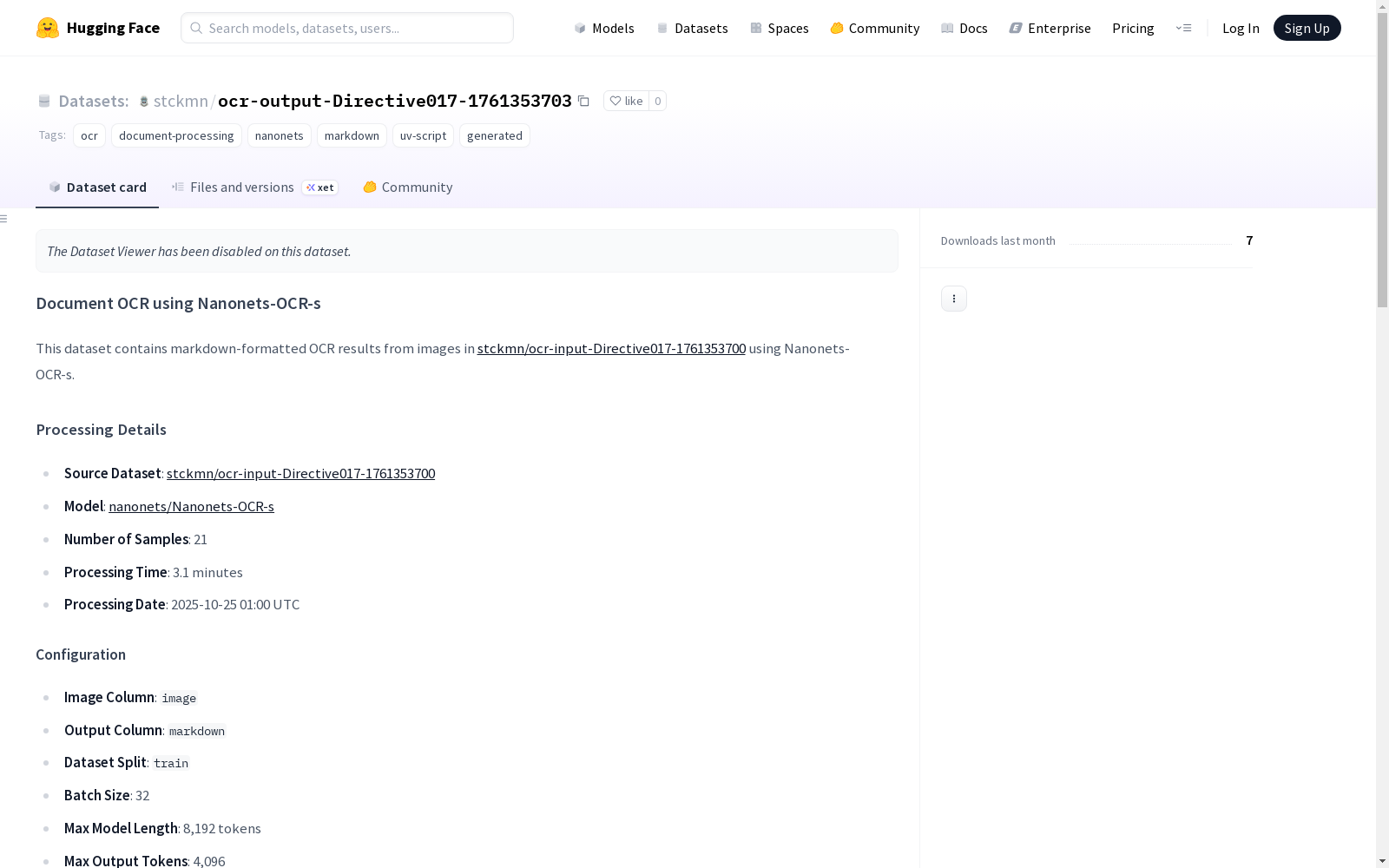Select the generated tag
The image size is (1389, 868).
click(x=495, y=135)
